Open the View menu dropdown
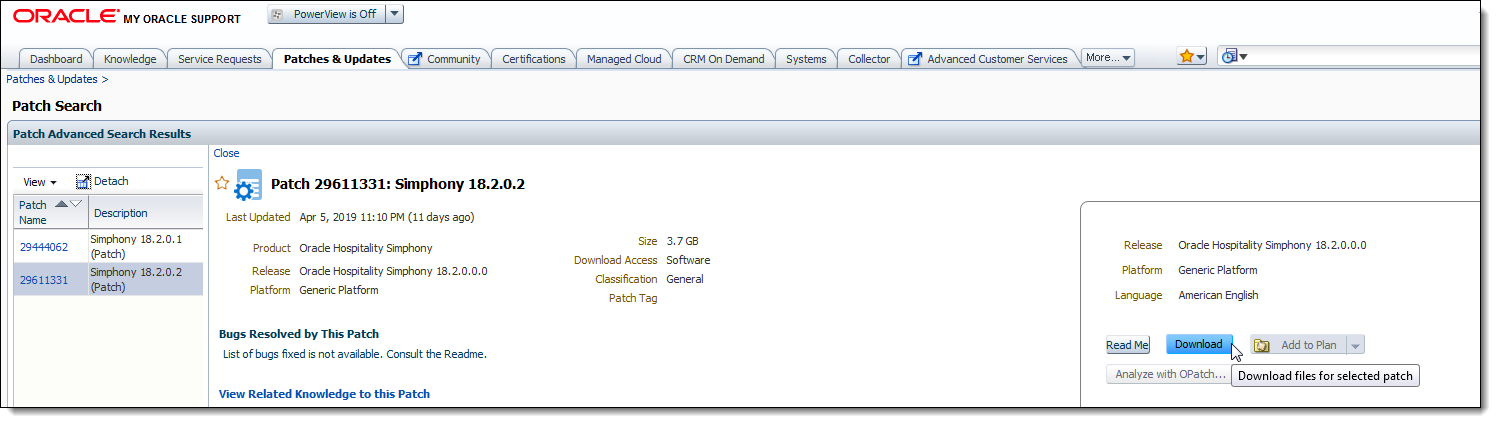The image size is (1496, 423). [40, 182]
